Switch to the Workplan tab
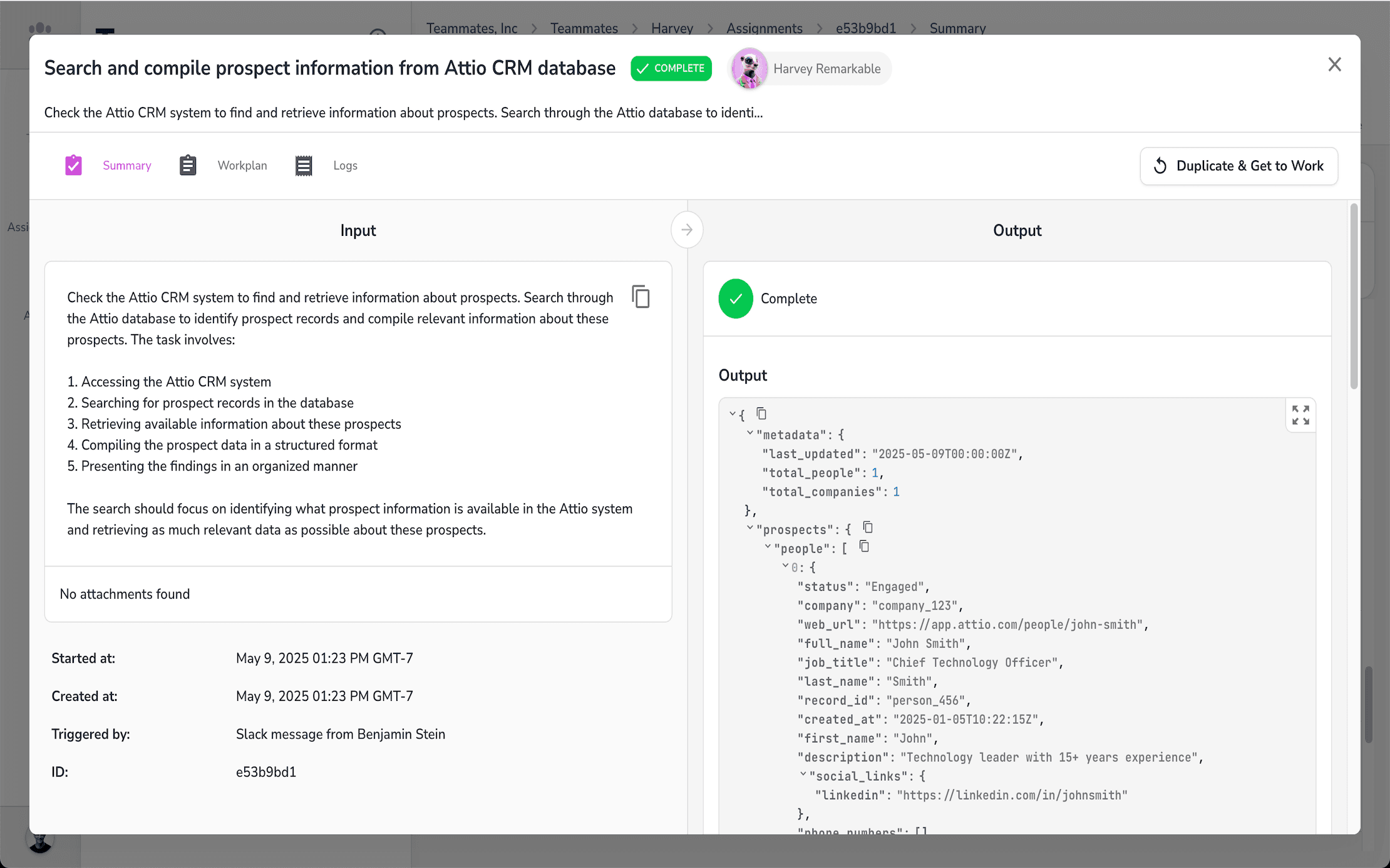1390x868 pixels. (242, 165)
